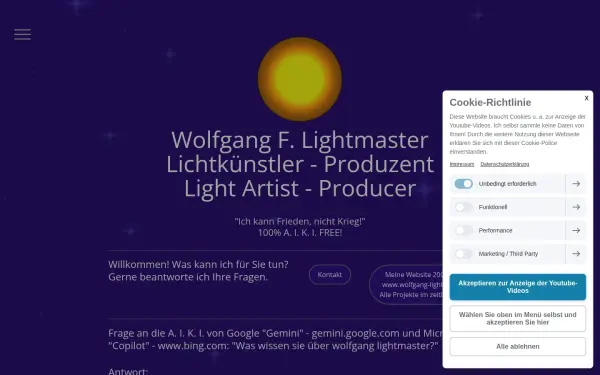Click the Cookie-Richtlinie title text
This screenshot has width=600, height=375.
490,103
